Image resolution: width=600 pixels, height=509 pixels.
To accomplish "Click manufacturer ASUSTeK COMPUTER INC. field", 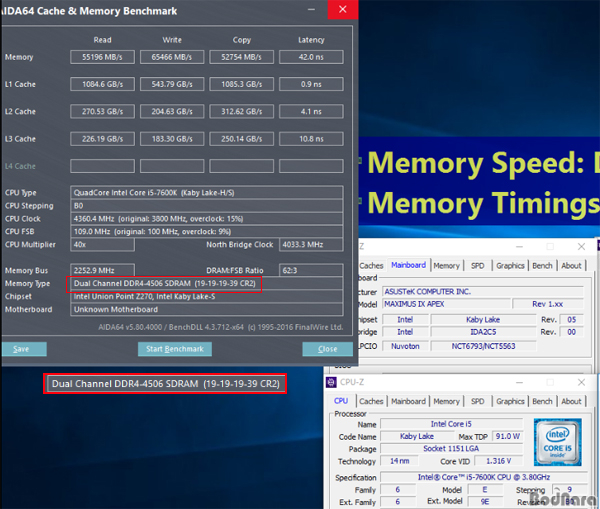I will (483, 292).
